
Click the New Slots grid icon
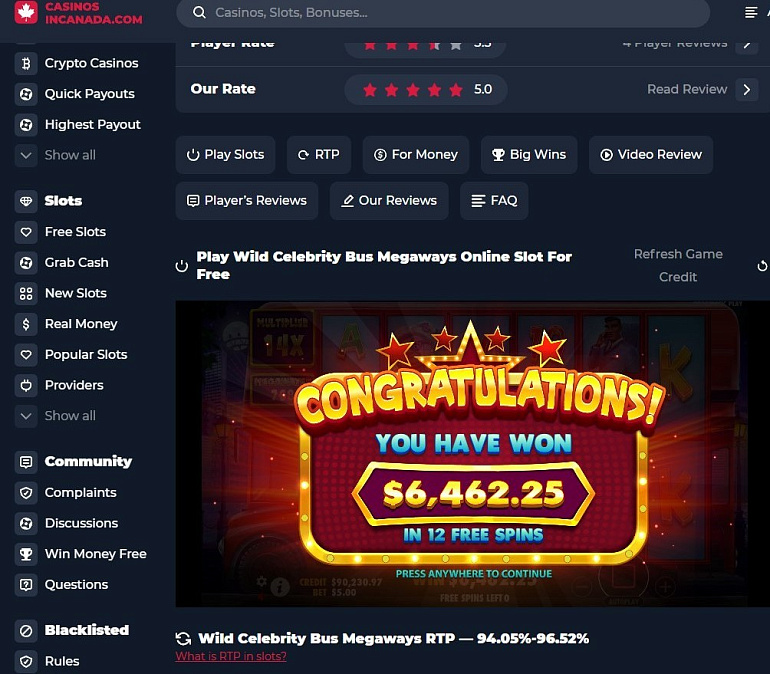pos(26,294)
